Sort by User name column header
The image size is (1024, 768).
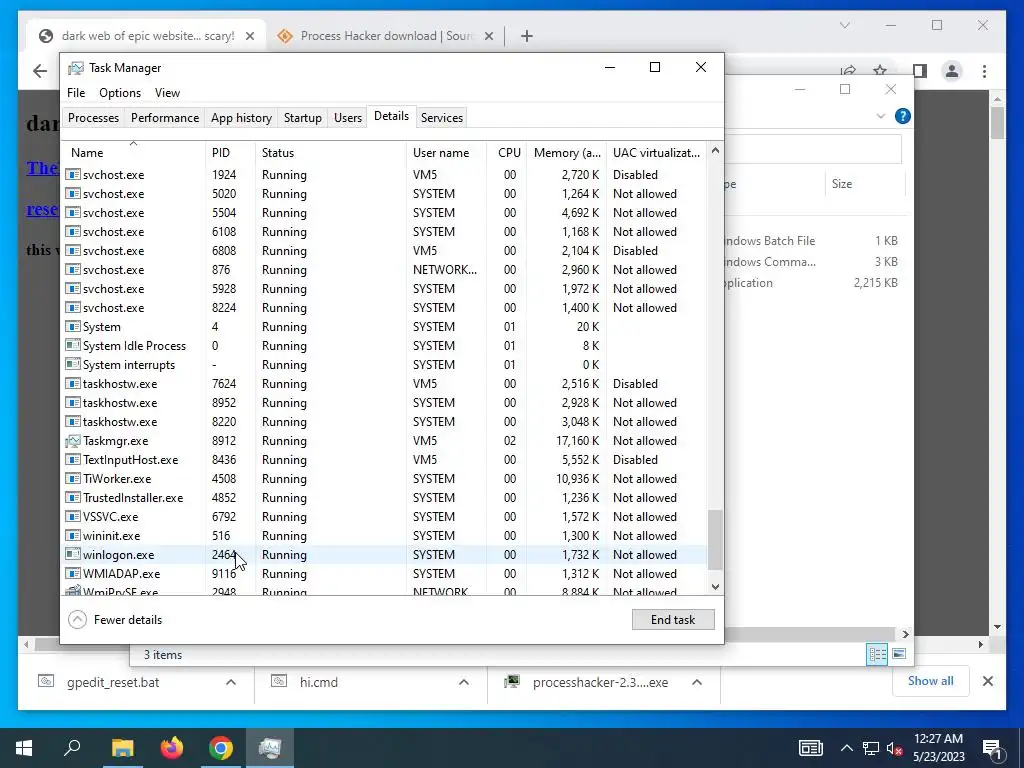point(446,153)
